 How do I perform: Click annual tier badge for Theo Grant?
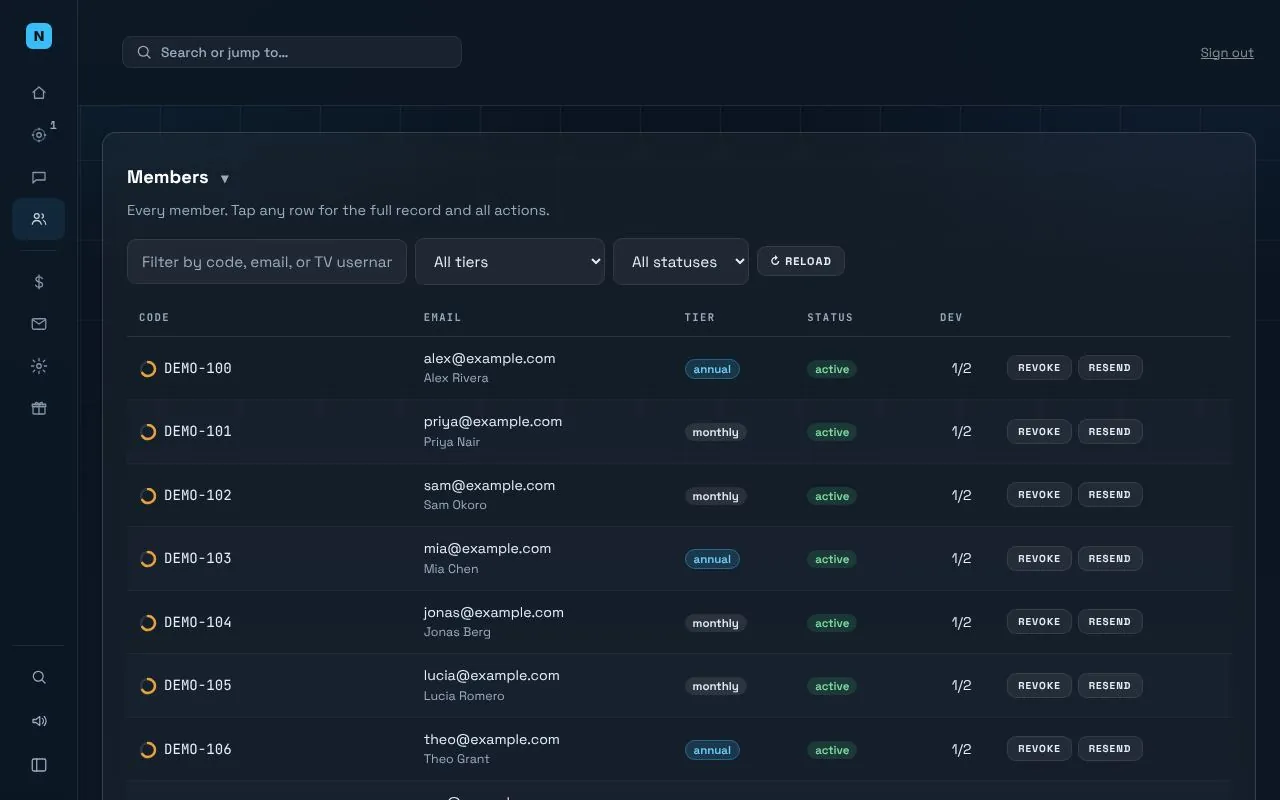[712, 750]
